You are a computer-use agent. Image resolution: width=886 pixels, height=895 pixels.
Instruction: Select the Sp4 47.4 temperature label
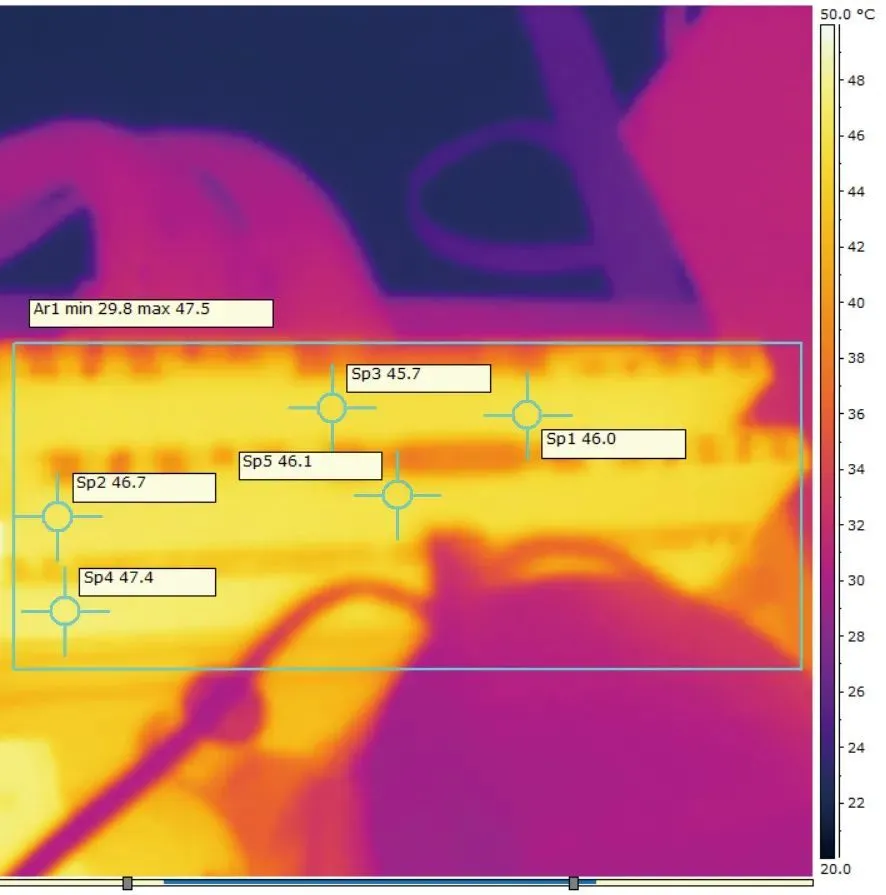(x=147, y=582)
